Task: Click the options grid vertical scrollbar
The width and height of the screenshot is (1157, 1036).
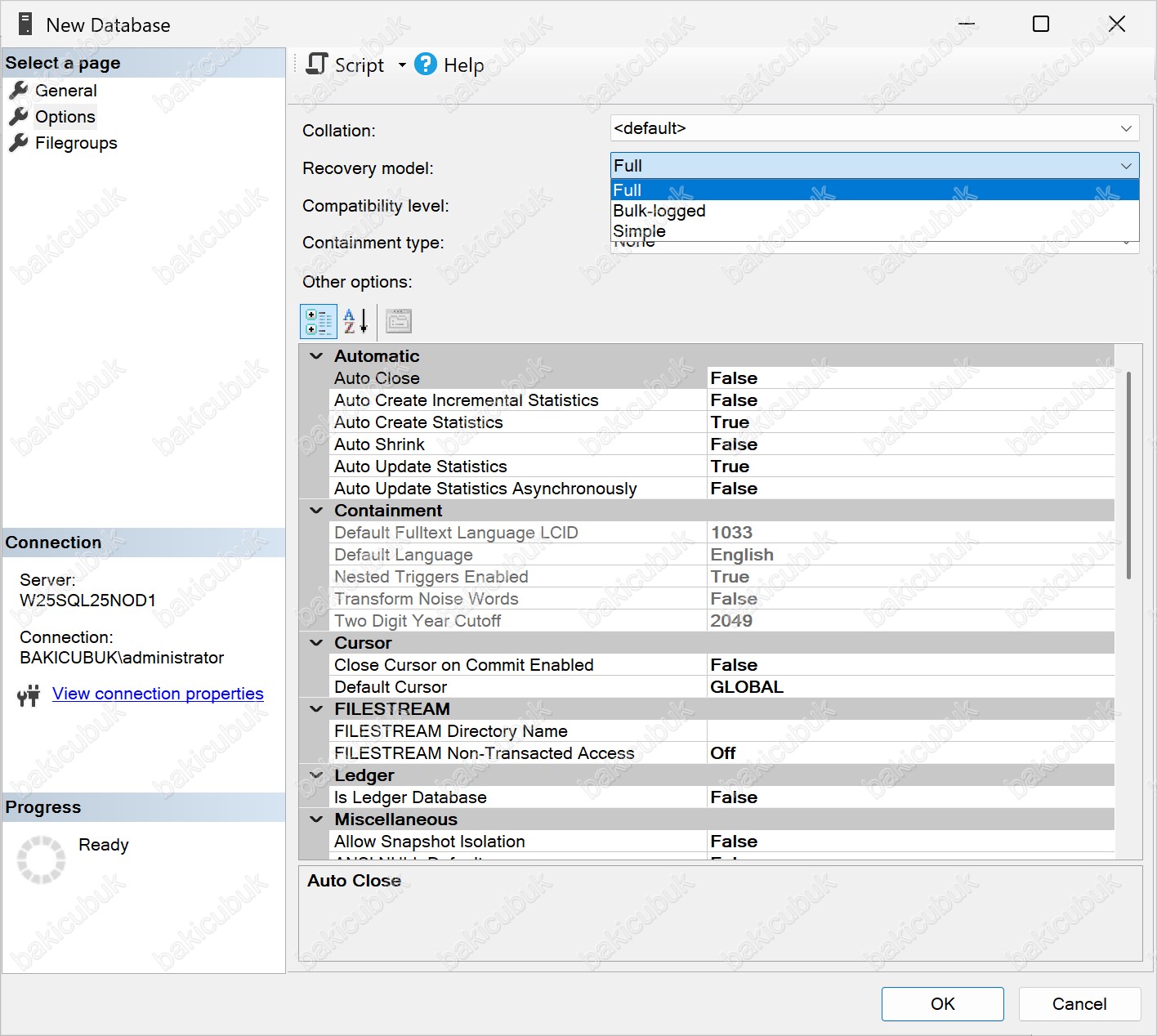Action: click(1128, 474)
